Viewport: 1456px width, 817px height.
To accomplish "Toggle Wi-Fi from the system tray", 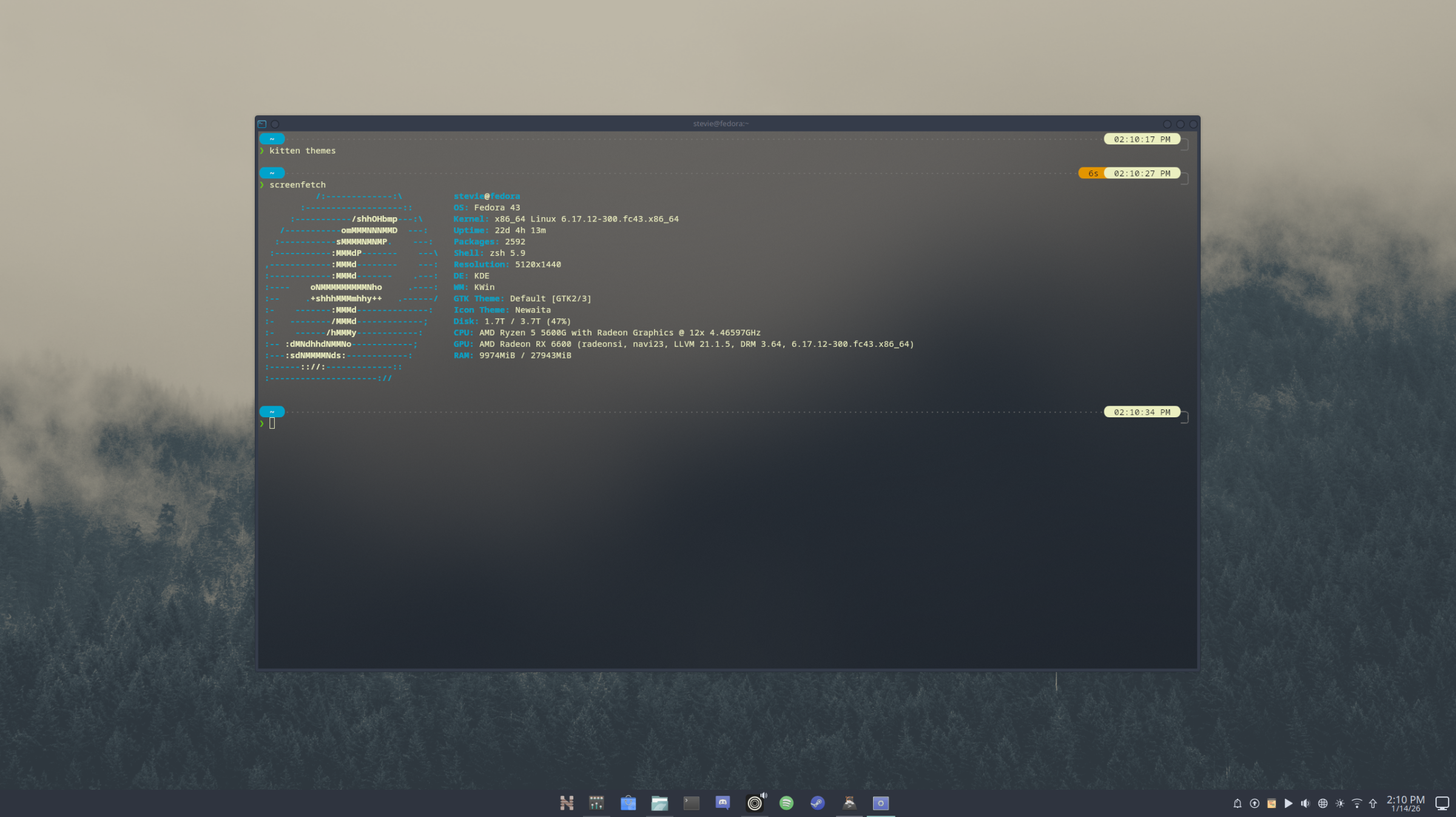I will tap(1357, 803).
